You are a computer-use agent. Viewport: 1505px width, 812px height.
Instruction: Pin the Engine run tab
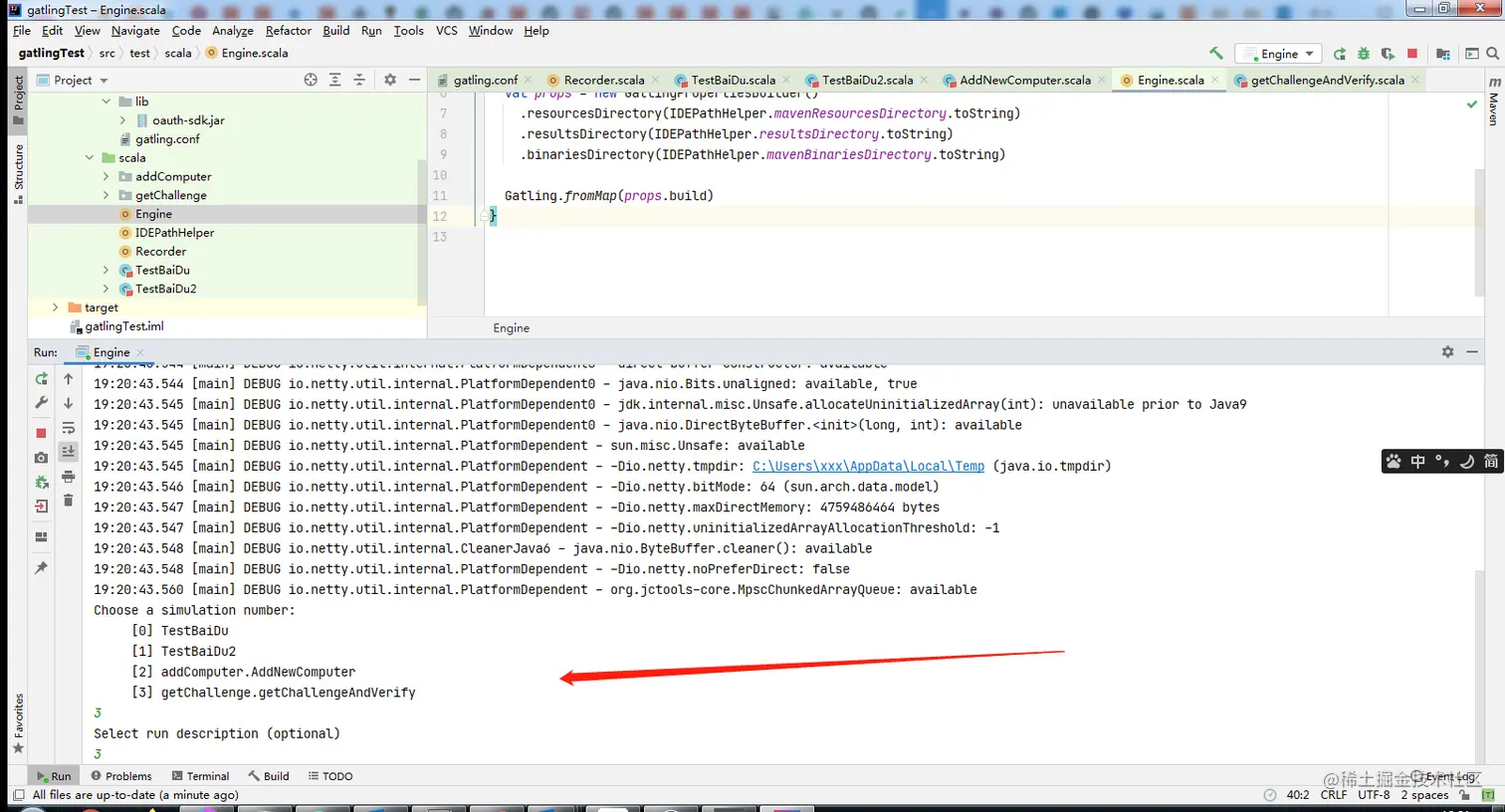(41, 568)
